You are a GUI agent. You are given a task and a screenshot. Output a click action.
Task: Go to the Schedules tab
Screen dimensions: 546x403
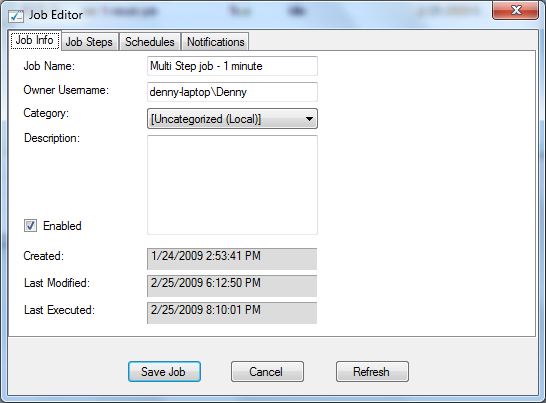(150, 42)
